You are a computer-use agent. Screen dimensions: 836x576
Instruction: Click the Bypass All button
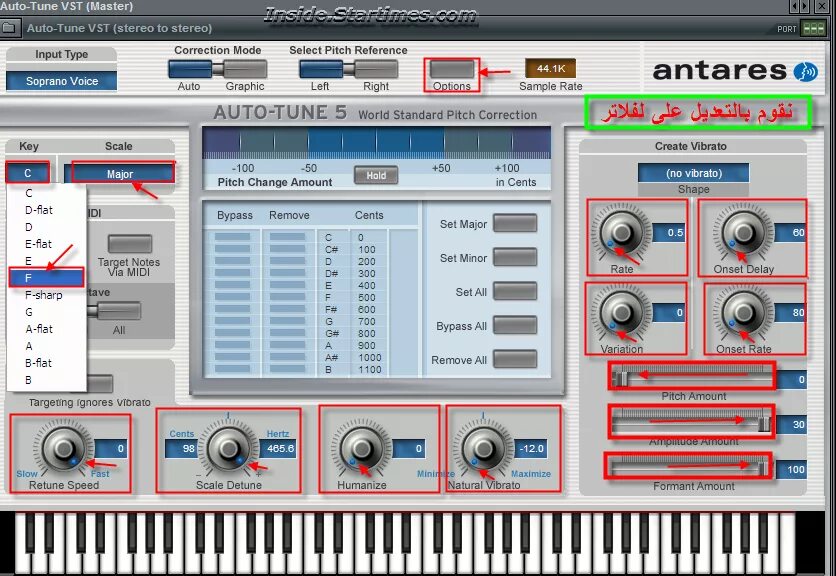pos(515,325)
